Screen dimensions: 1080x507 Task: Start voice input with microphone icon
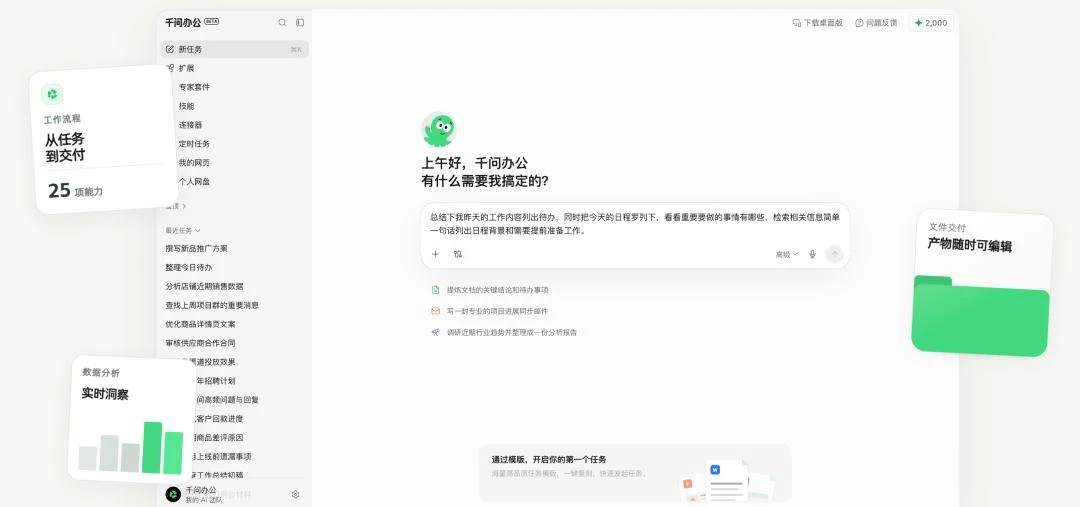click(x=813, y=254)
